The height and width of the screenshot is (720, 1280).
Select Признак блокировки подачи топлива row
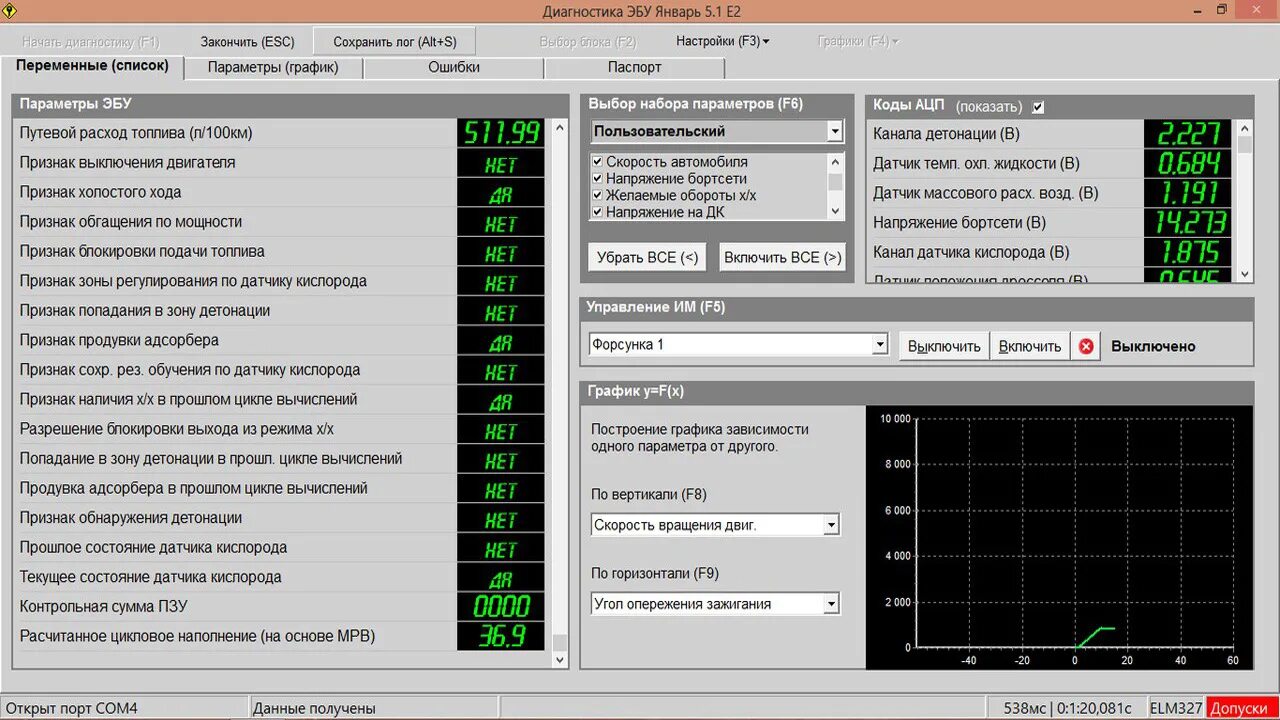[x=282, y=252]
